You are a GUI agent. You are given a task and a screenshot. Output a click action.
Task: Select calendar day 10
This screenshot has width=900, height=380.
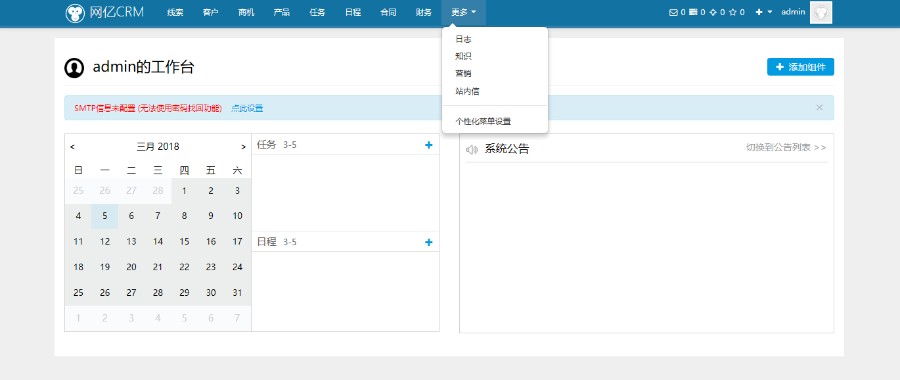click(237, 216)
